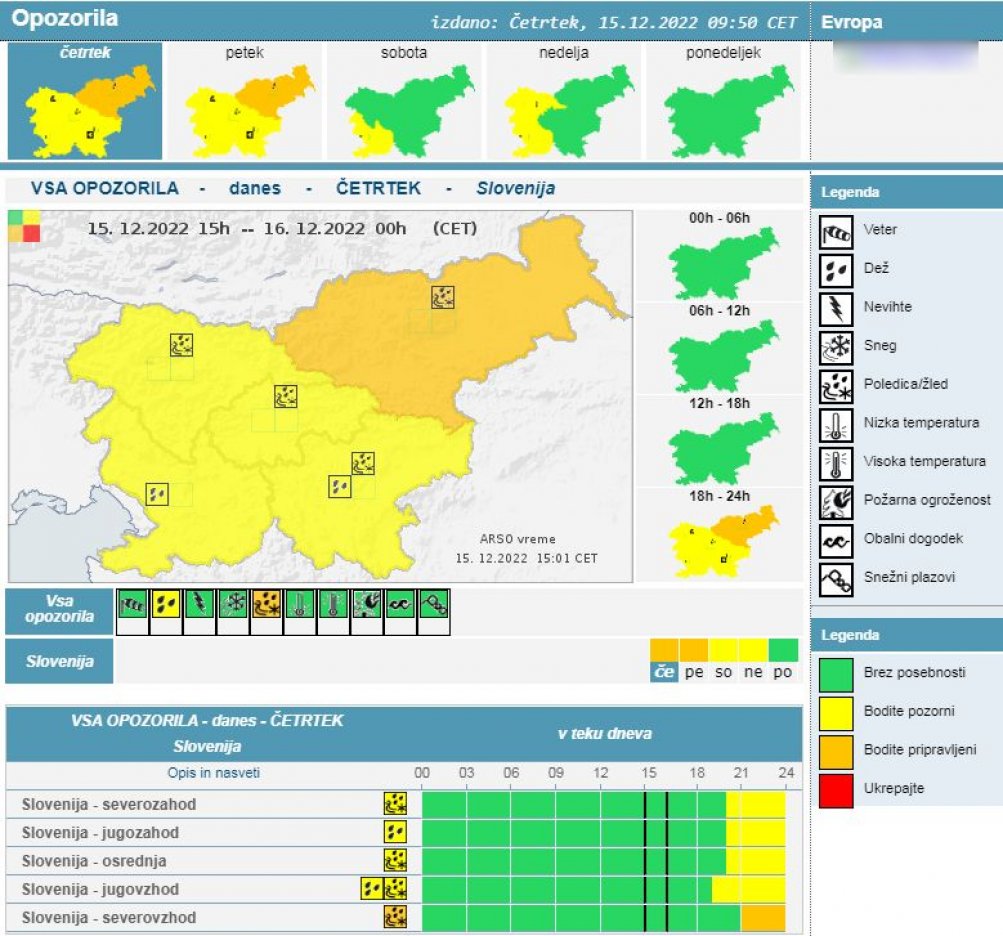Image resolution: width=1003 pixels, height=936 pixels.
Task: Click the Visoka temperatura legend icon
Action: pos(835,463)
